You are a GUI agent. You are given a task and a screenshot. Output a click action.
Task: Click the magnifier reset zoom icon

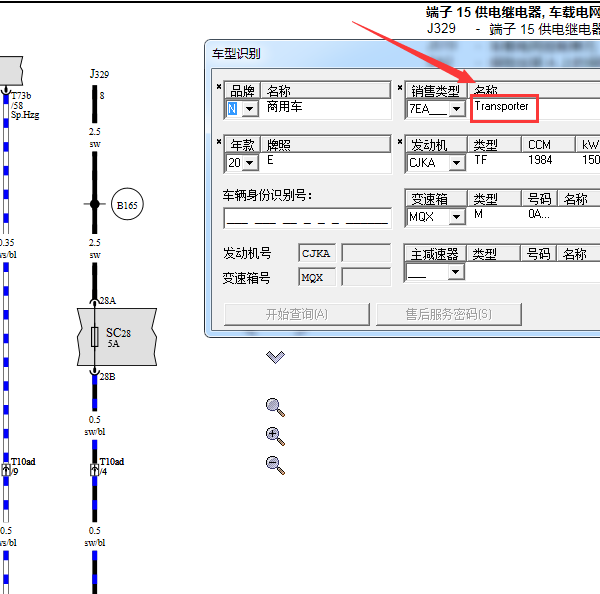(275, 407)
